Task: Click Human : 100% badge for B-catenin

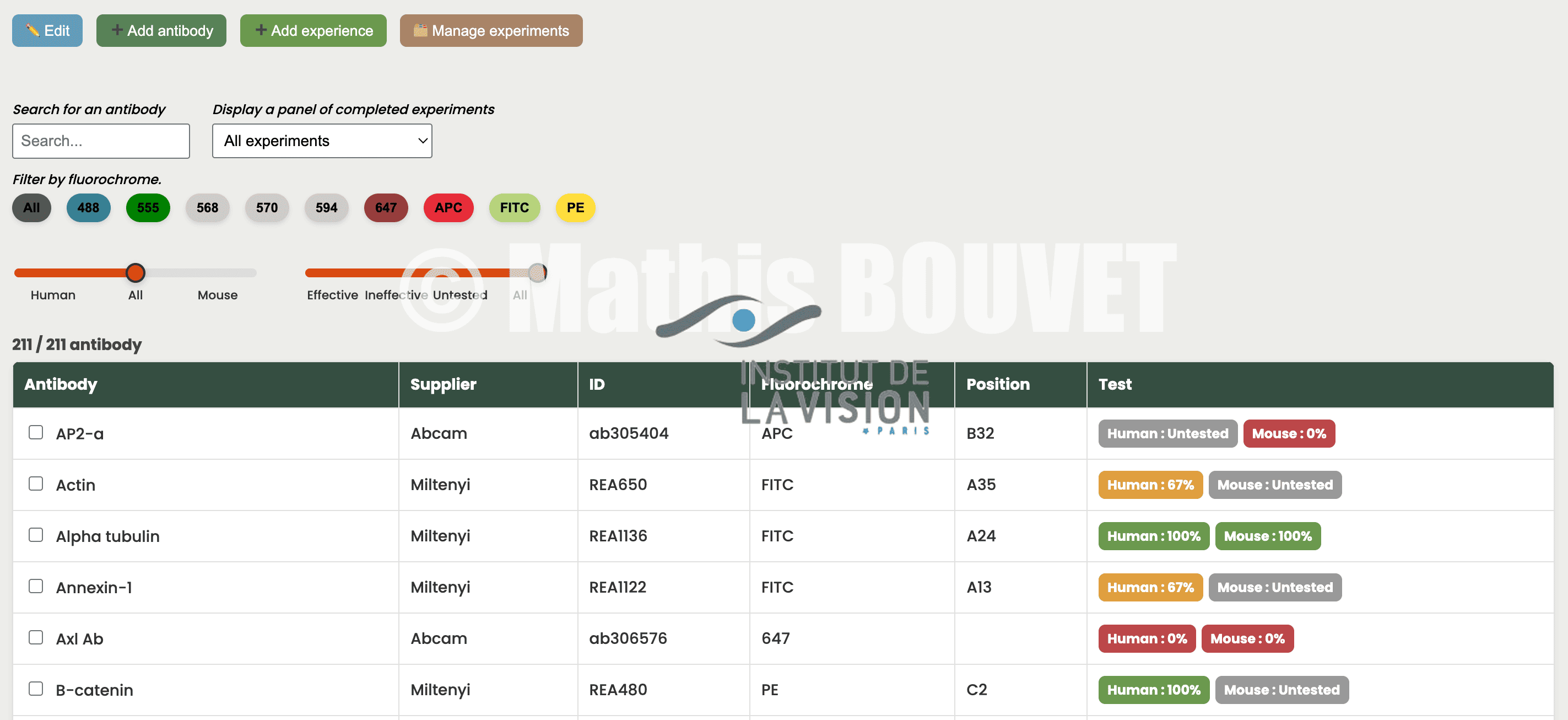Action: (x=1154, y=690)
